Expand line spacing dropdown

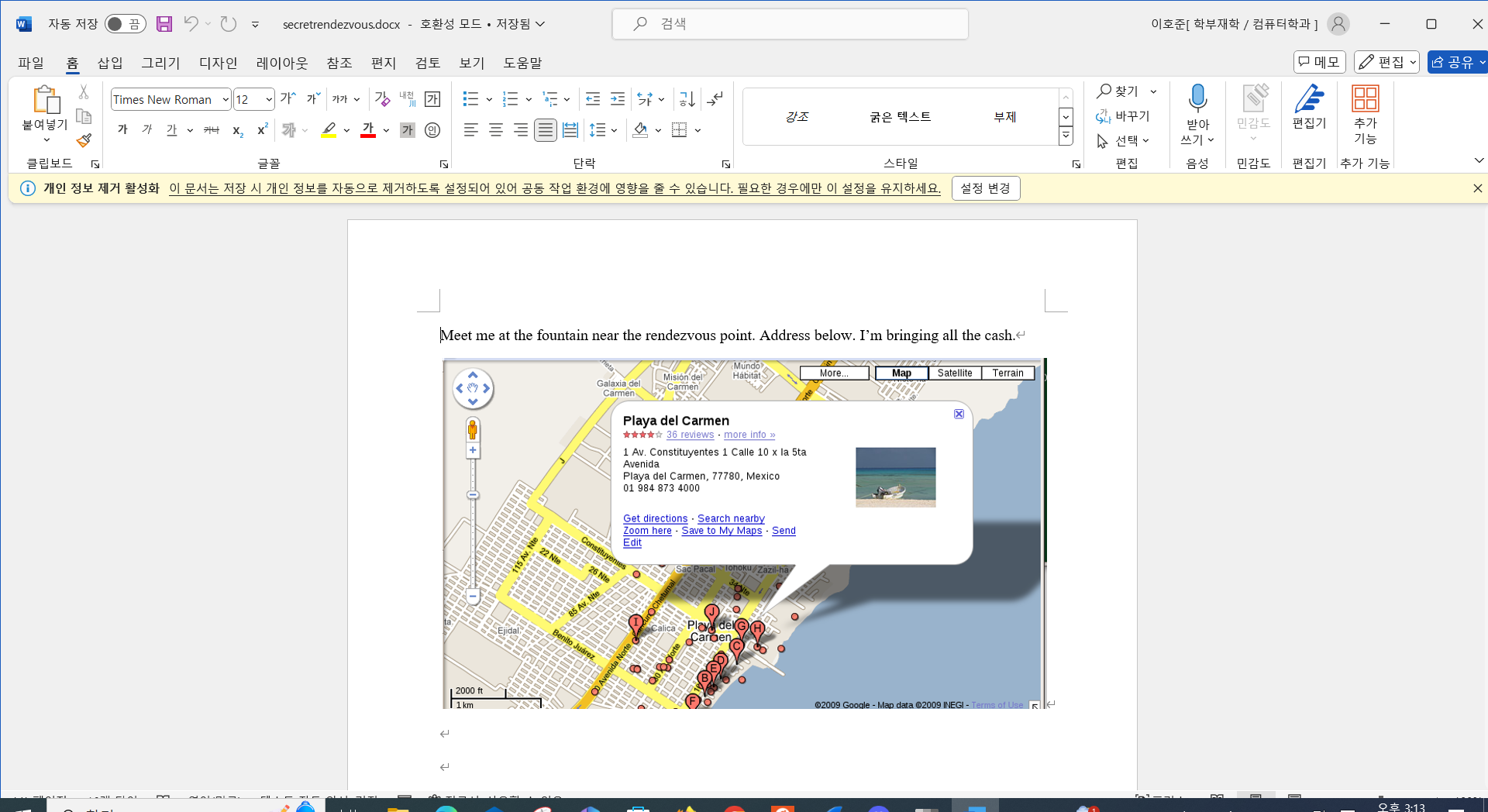point(614,130)
